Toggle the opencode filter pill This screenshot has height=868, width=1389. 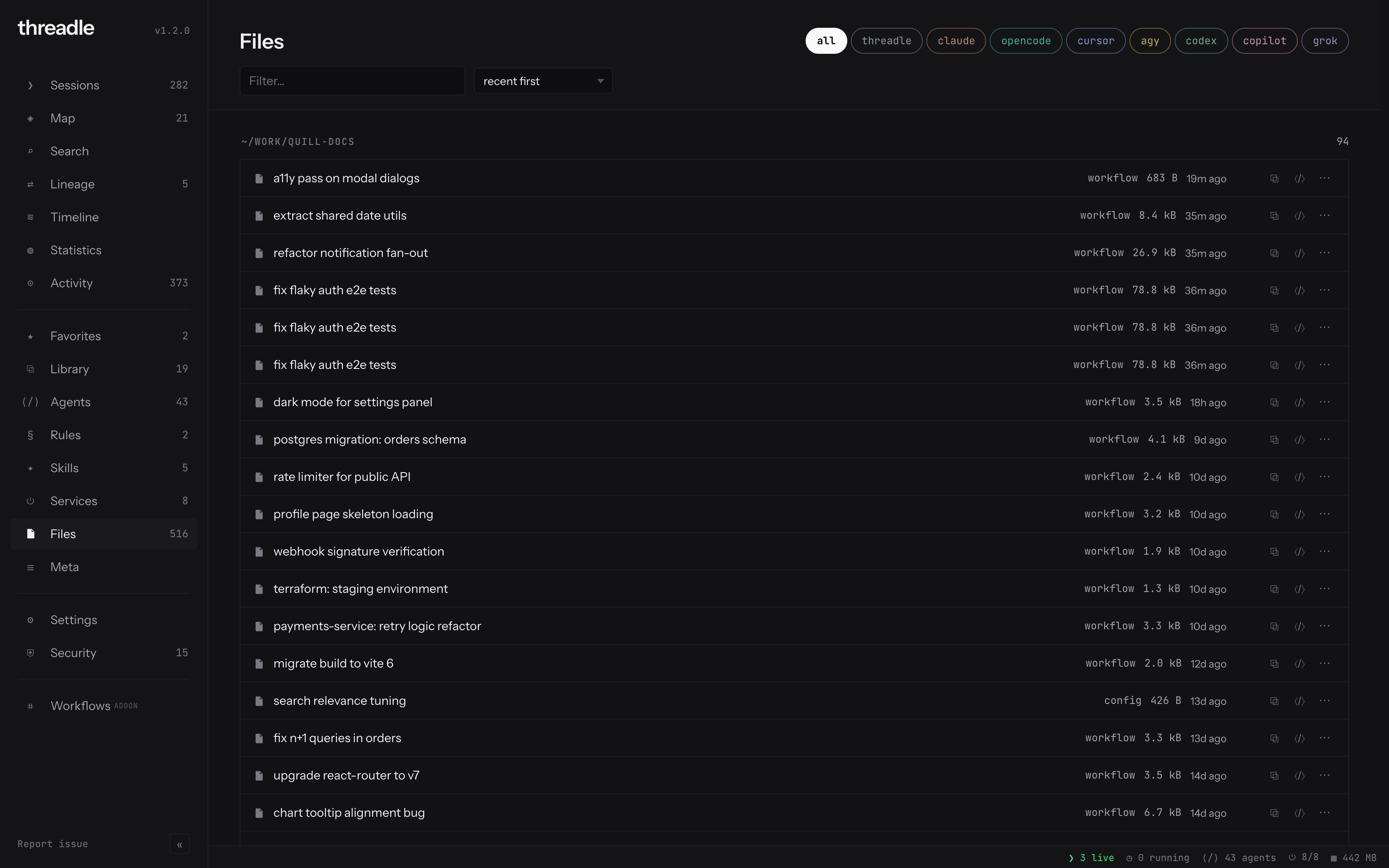click(1026, 41)
